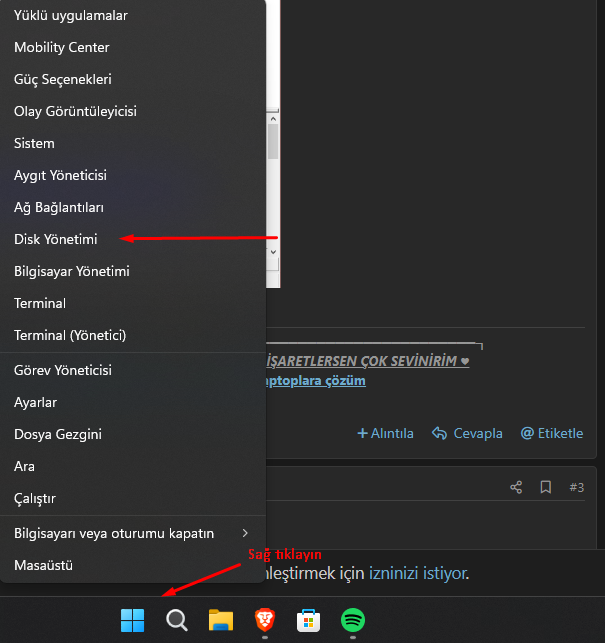Open Mobility Center from menu
This screenshot has height=643, width=605.
(133, 48)
